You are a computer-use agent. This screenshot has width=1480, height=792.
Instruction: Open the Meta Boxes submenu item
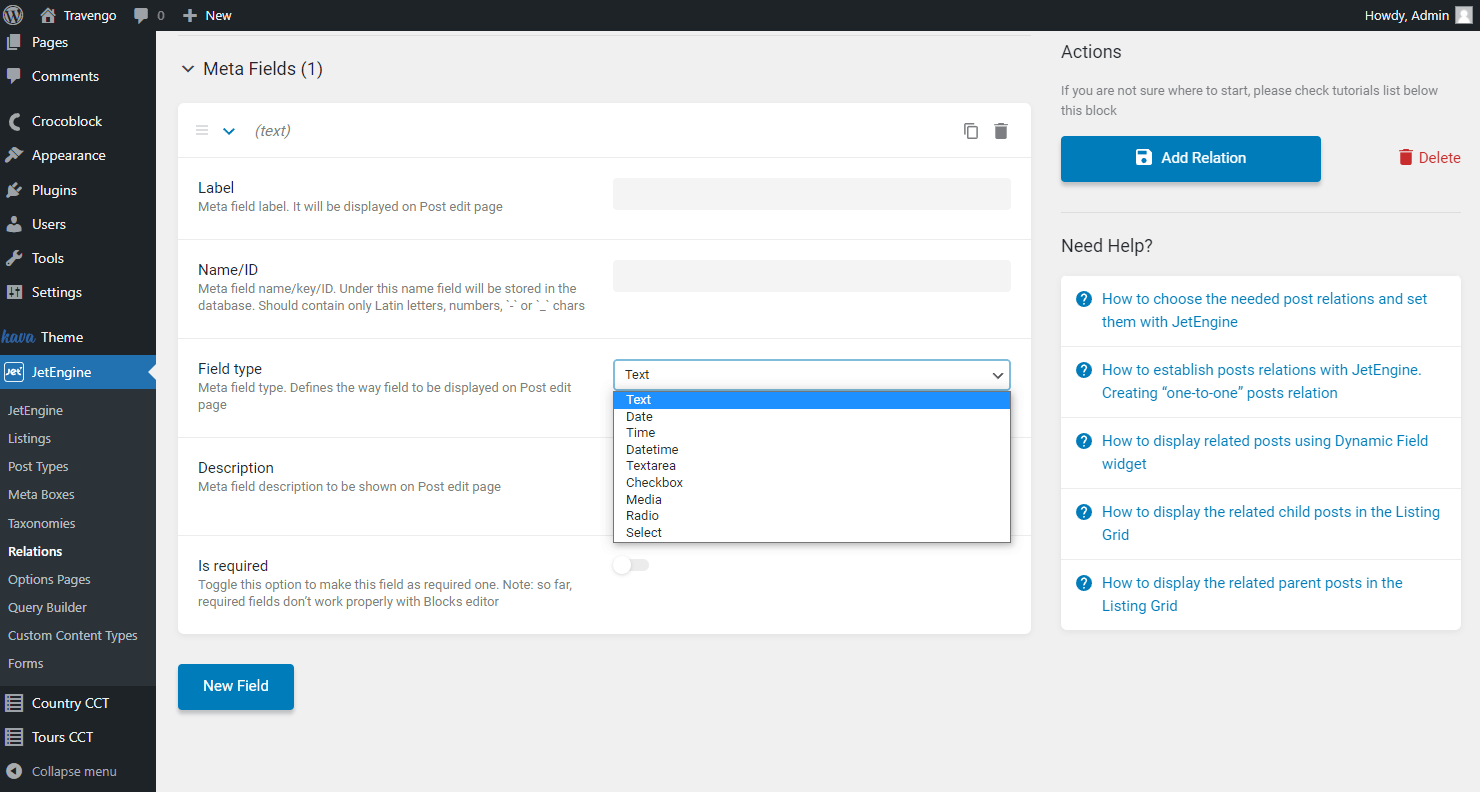pyautogui.click(x=41, y=494)
